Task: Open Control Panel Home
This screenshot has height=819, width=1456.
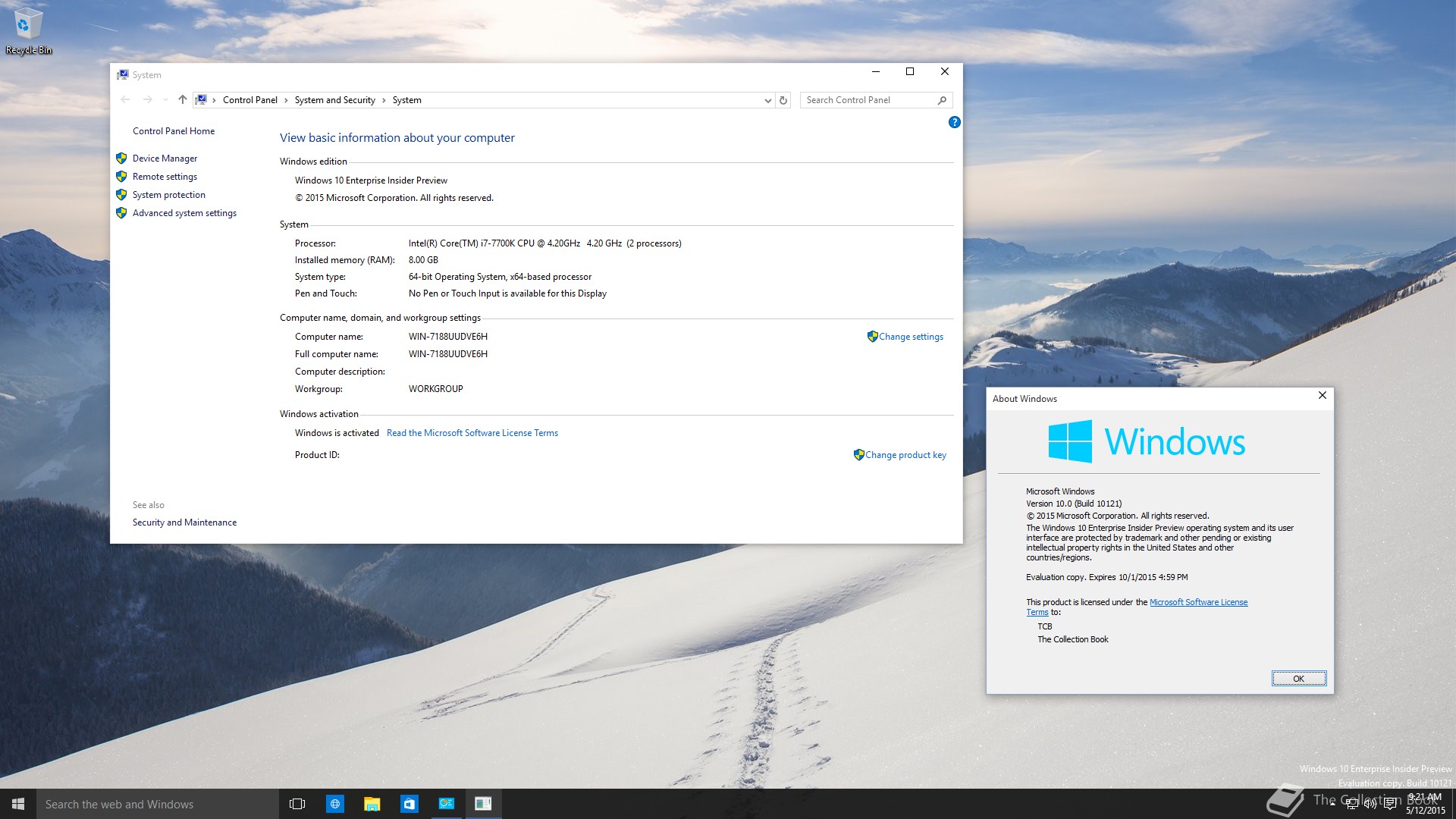Action: tap(174, 131)
